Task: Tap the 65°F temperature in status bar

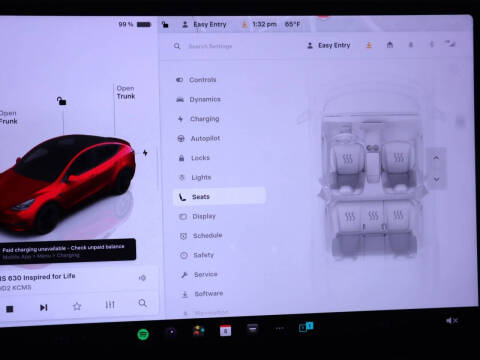Action: pos(292,24)
